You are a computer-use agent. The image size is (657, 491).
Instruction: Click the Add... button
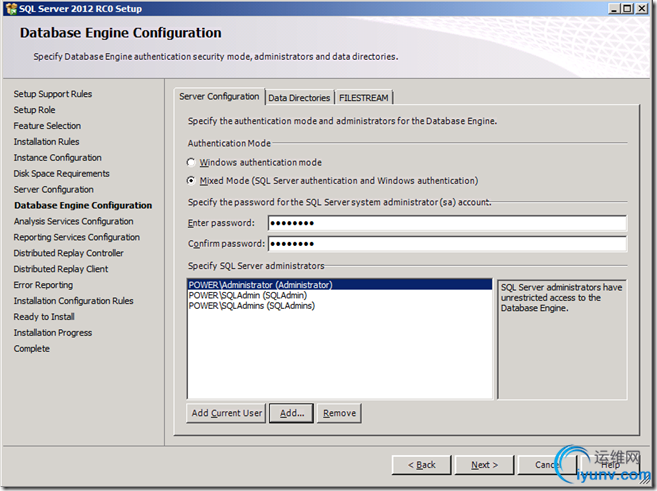coord(292,413)
